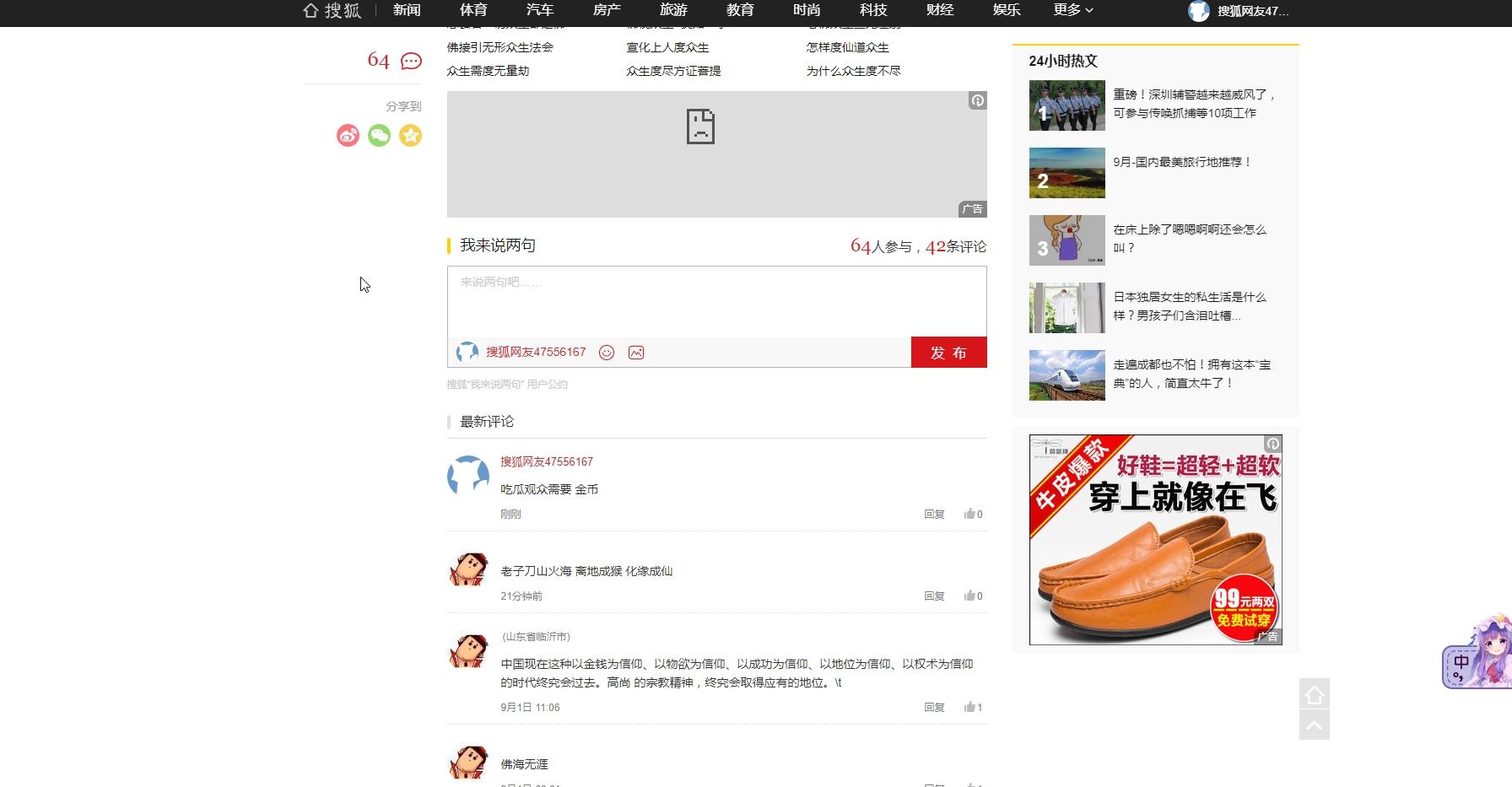This screenshot has width=1512, height=787.
Task: Share to WeChat icon
Action: [x=379, y=135]
